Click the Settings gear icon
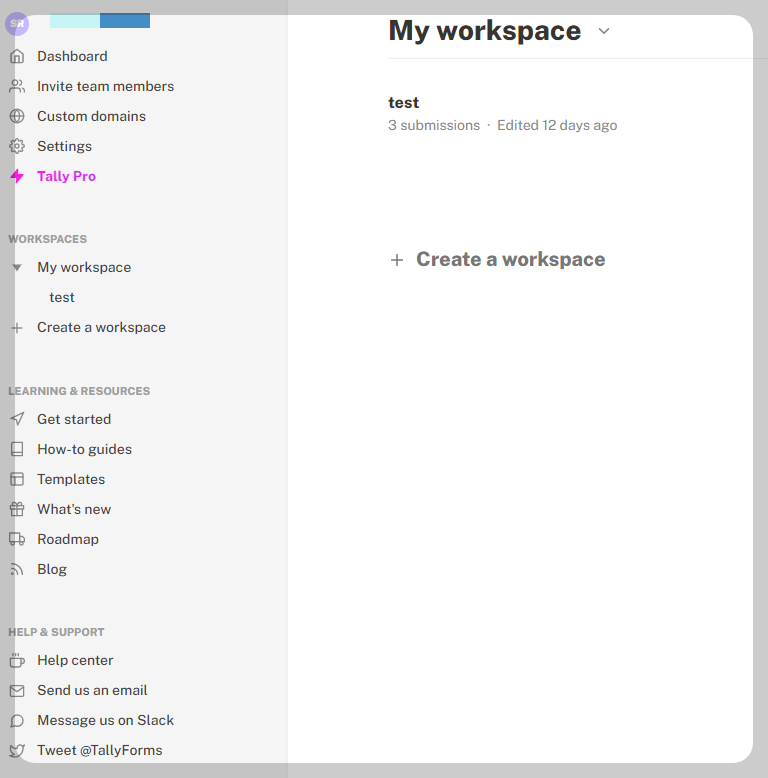768x778 pixels. (17, 146)
